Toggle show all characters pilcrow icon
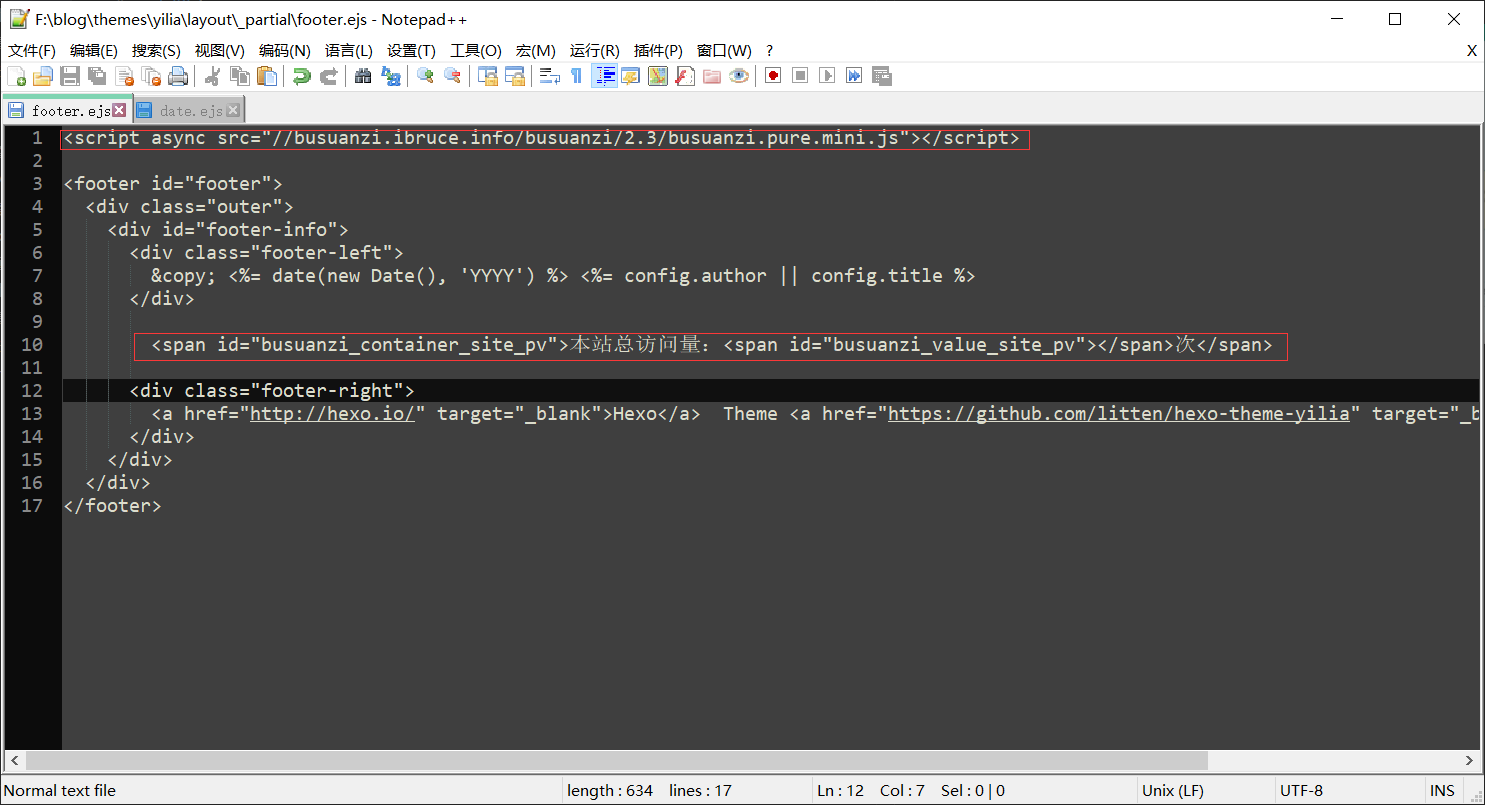 tap(576, 76)
